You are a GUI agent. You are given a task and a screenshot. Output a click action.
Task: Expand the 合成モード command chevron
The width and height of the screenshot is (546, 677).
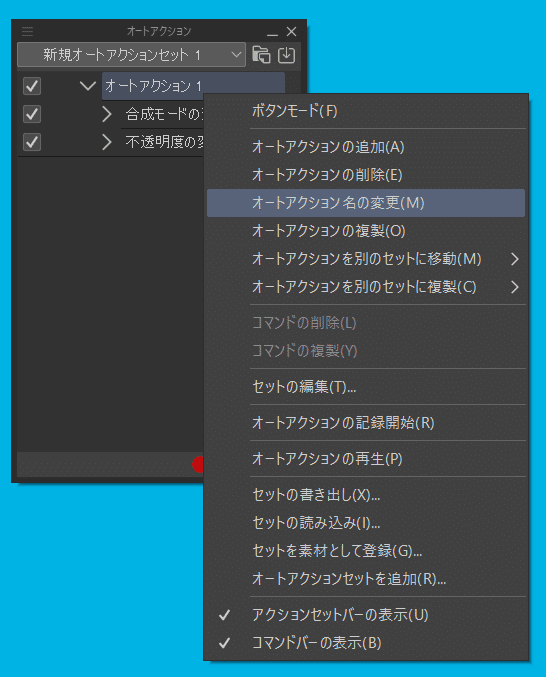click(x=107, y=114)
